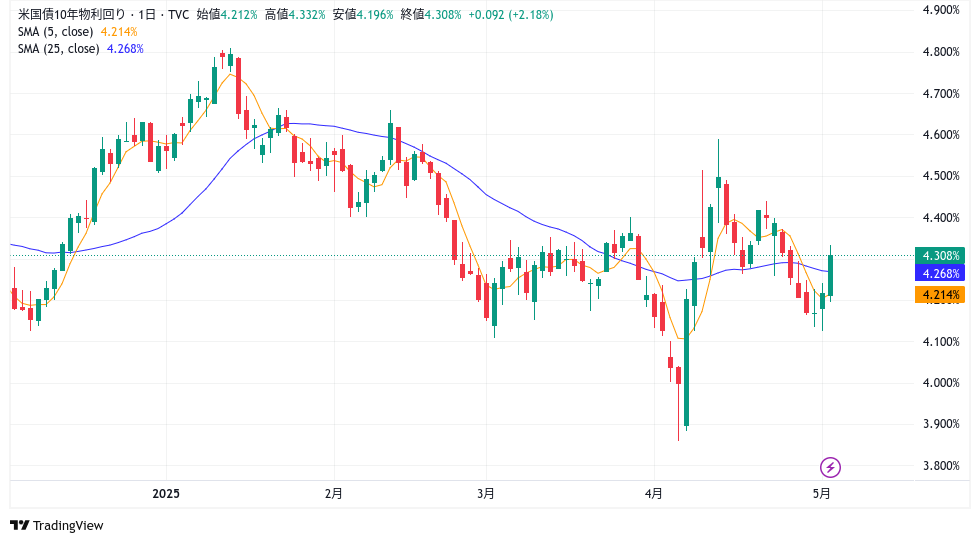The height and width of the screenshot is (543, 980).
Task: Click the 2025 date axis label
Action: coord(166,494)
